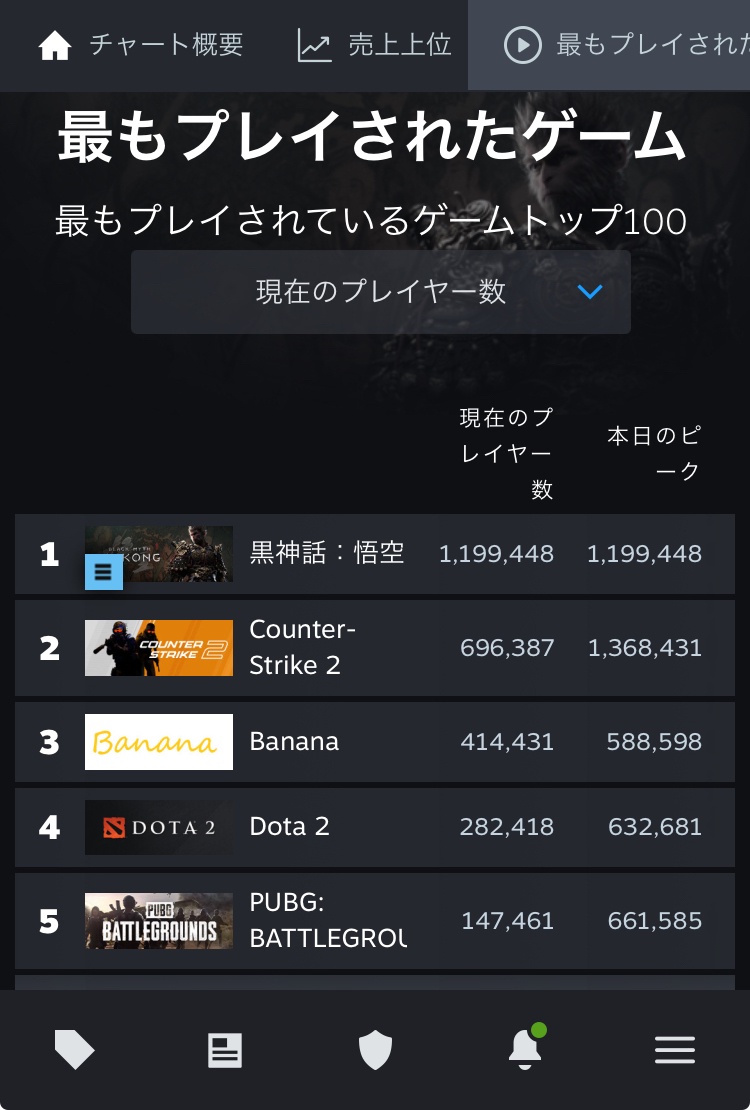Tap the play circle icon in top tabs
Image resolution: width=750 pixels, height=1110 pixels.
522,45
